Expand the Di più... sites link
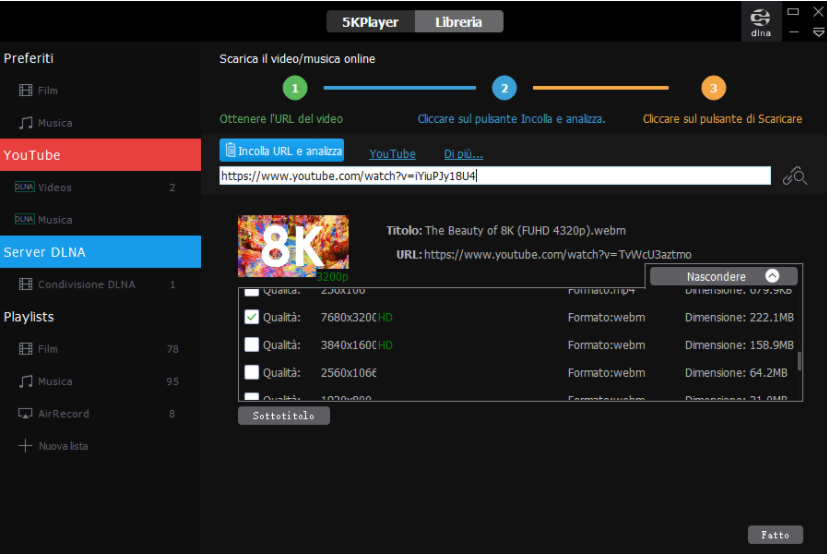The image size is (827, 554). click(x=463, y=154)
